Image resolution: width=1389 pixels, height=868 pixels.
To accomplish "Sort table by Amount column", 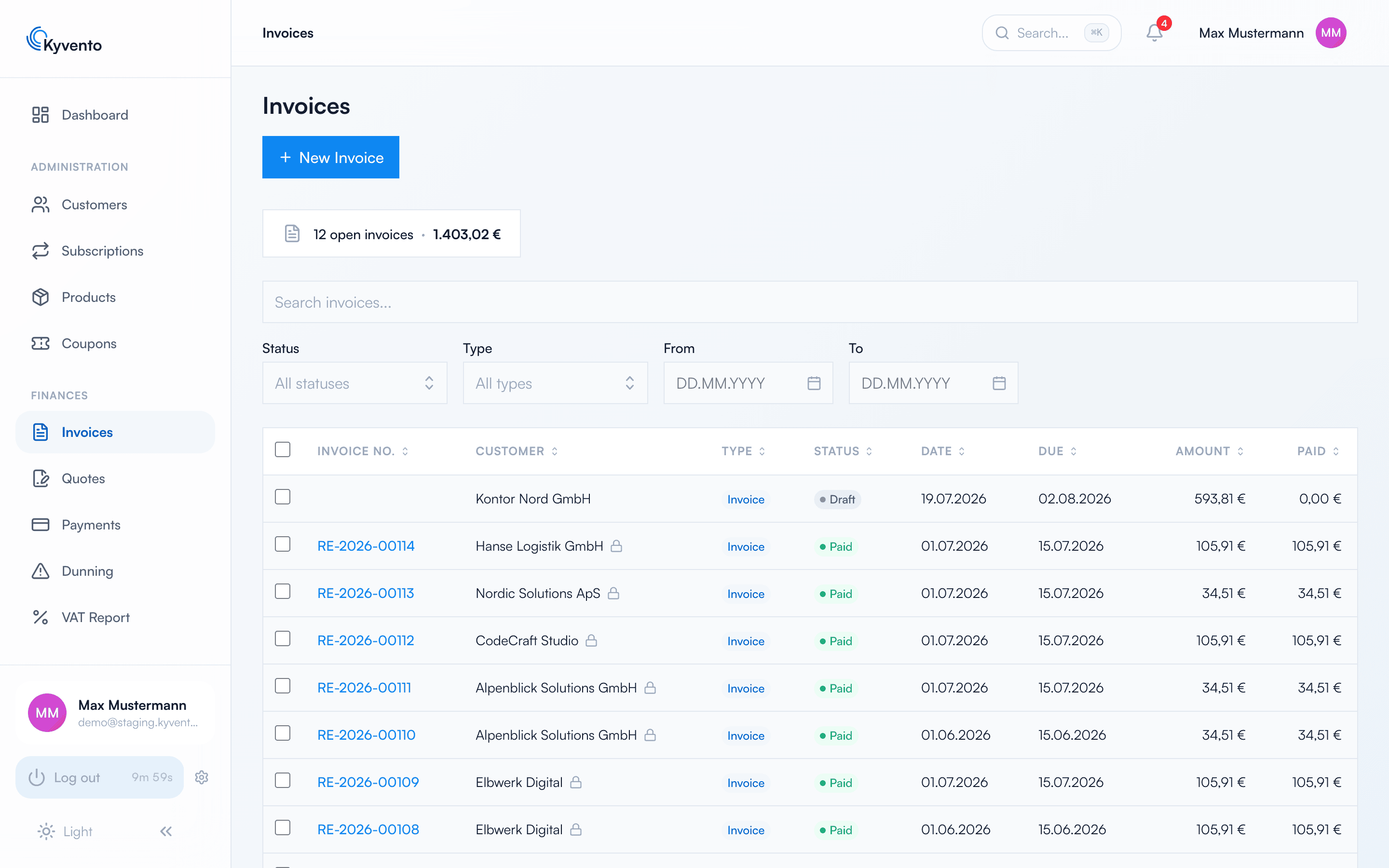I will tap(1210, 451).
